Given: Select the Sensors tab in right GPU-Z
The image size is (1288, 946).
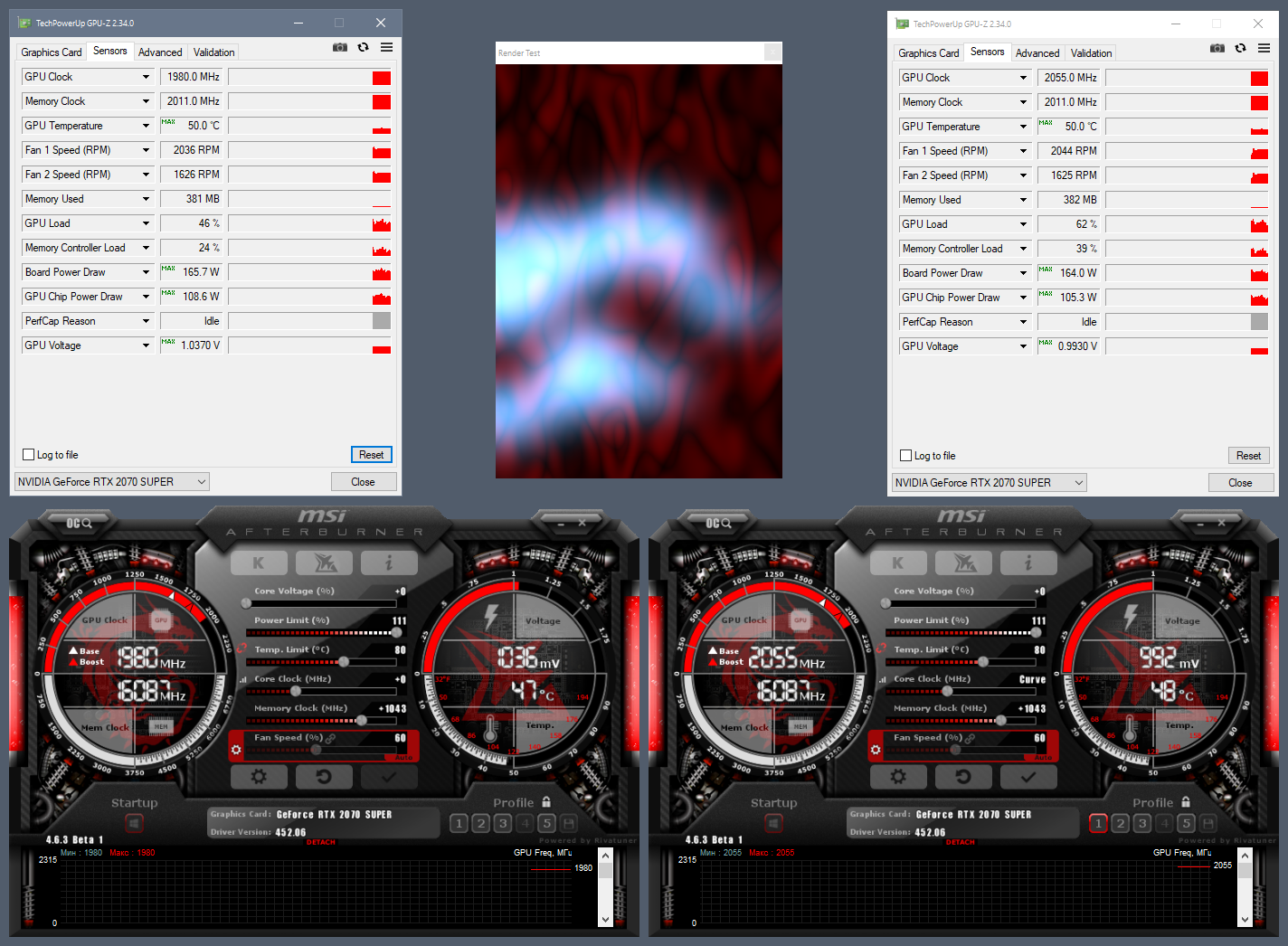Looking at the screenshot, I should pyautogui.click(x=987, y=52).
